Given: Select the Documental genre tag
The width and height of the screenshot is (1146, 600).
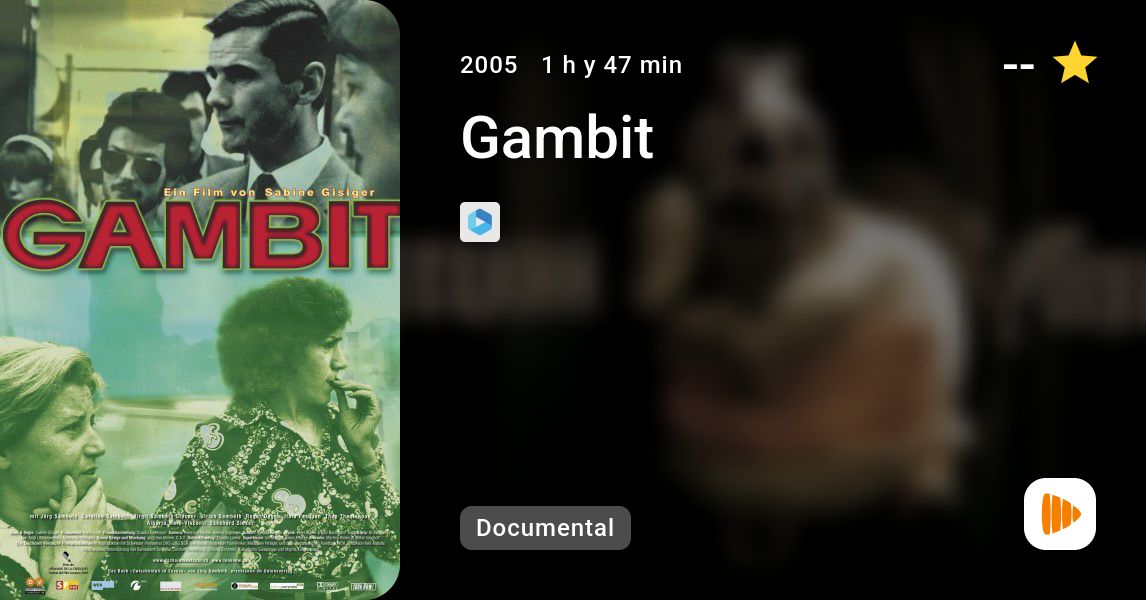Looking at the screenshot, I should [545, 528].
